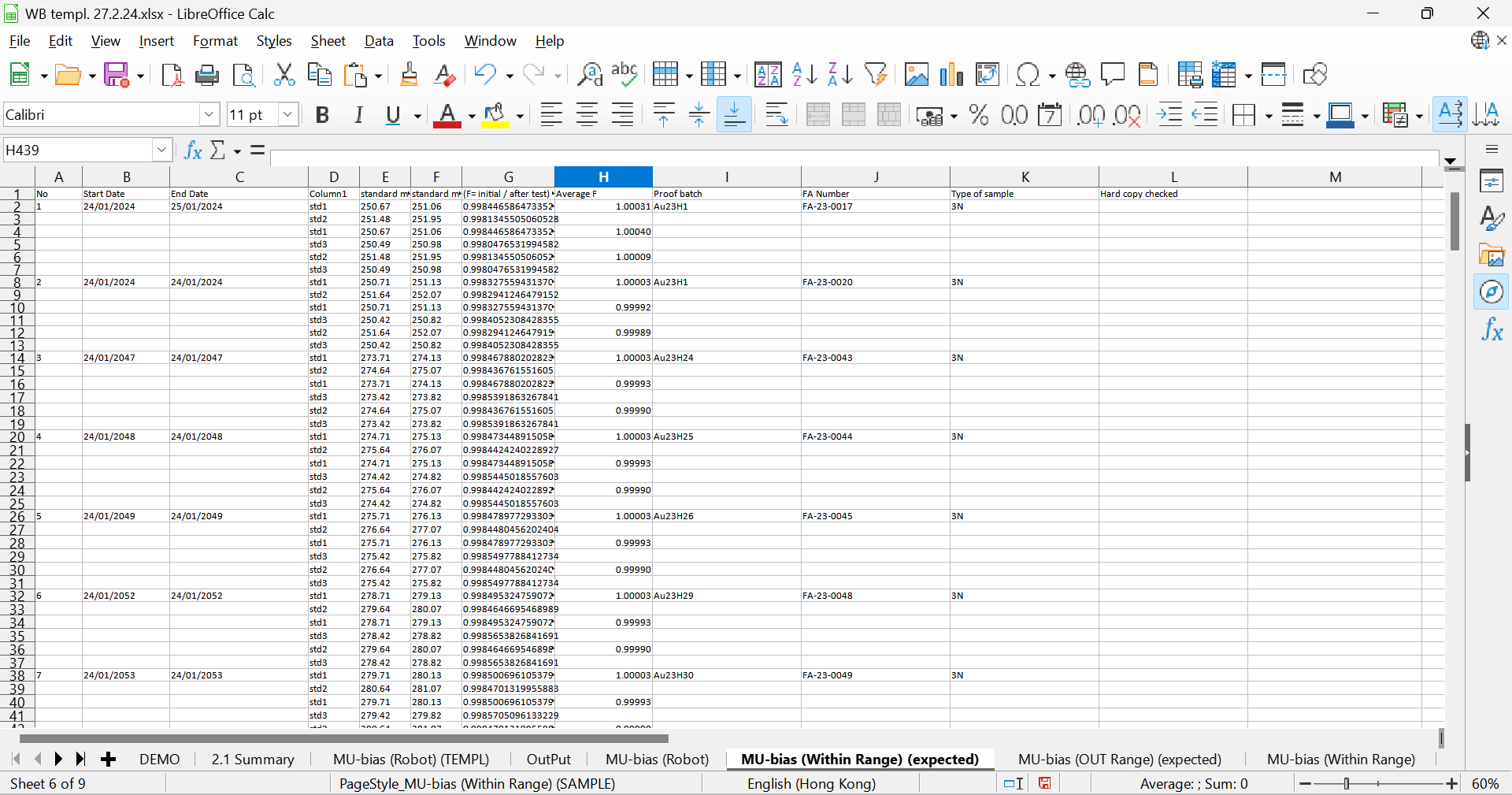1512x795 pixels.
Task: Sort descending
Action: click(x=840, y=75)
